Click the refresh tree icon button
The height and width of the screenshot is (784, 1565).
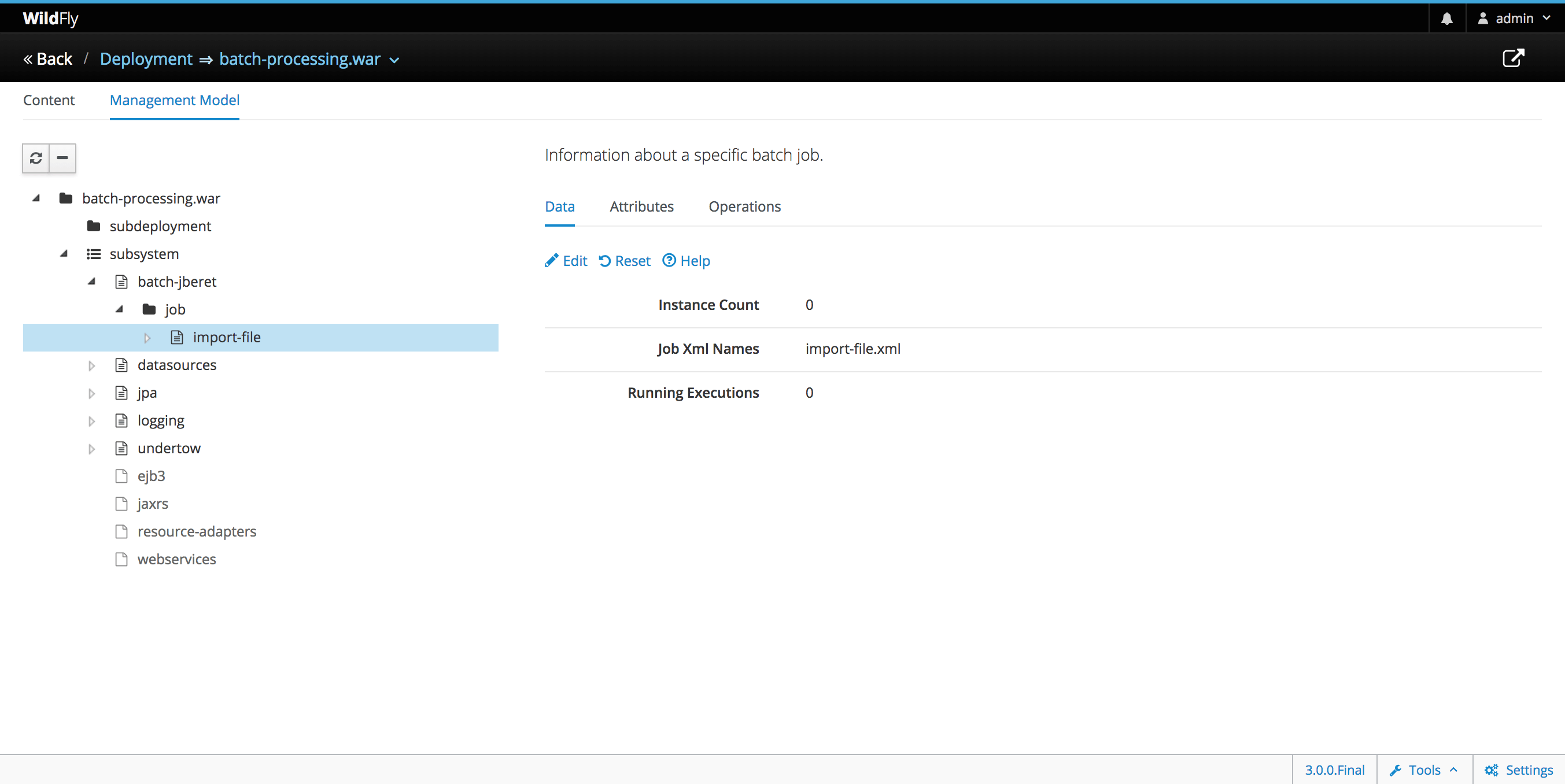coord(36,158)
